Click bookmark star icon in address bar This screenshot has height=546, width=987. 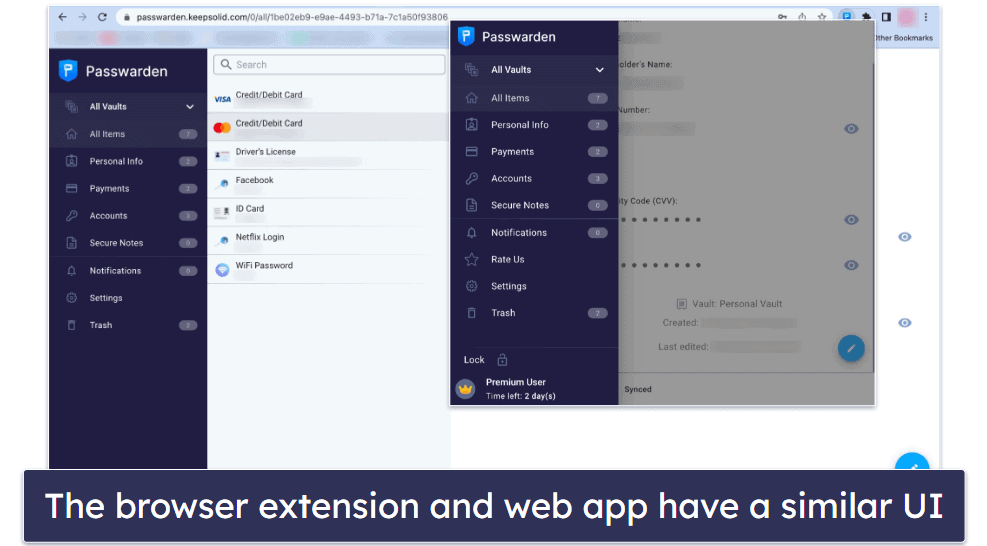pos(822,18)
